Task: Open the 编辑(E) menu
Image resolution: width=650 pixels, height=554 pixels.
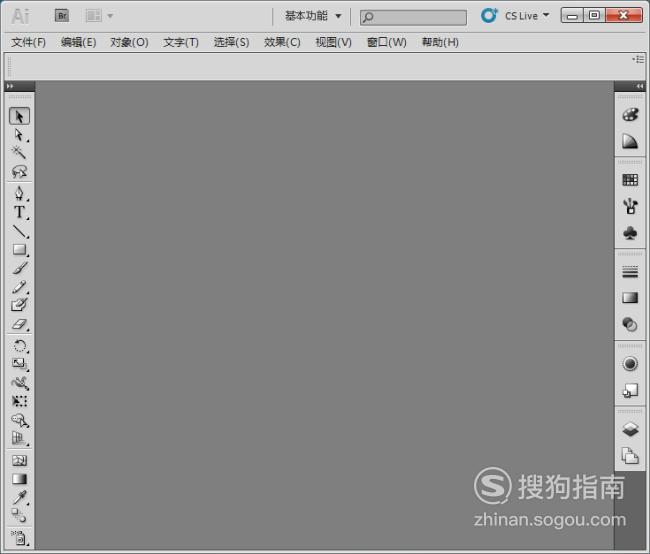Action: 78,42
